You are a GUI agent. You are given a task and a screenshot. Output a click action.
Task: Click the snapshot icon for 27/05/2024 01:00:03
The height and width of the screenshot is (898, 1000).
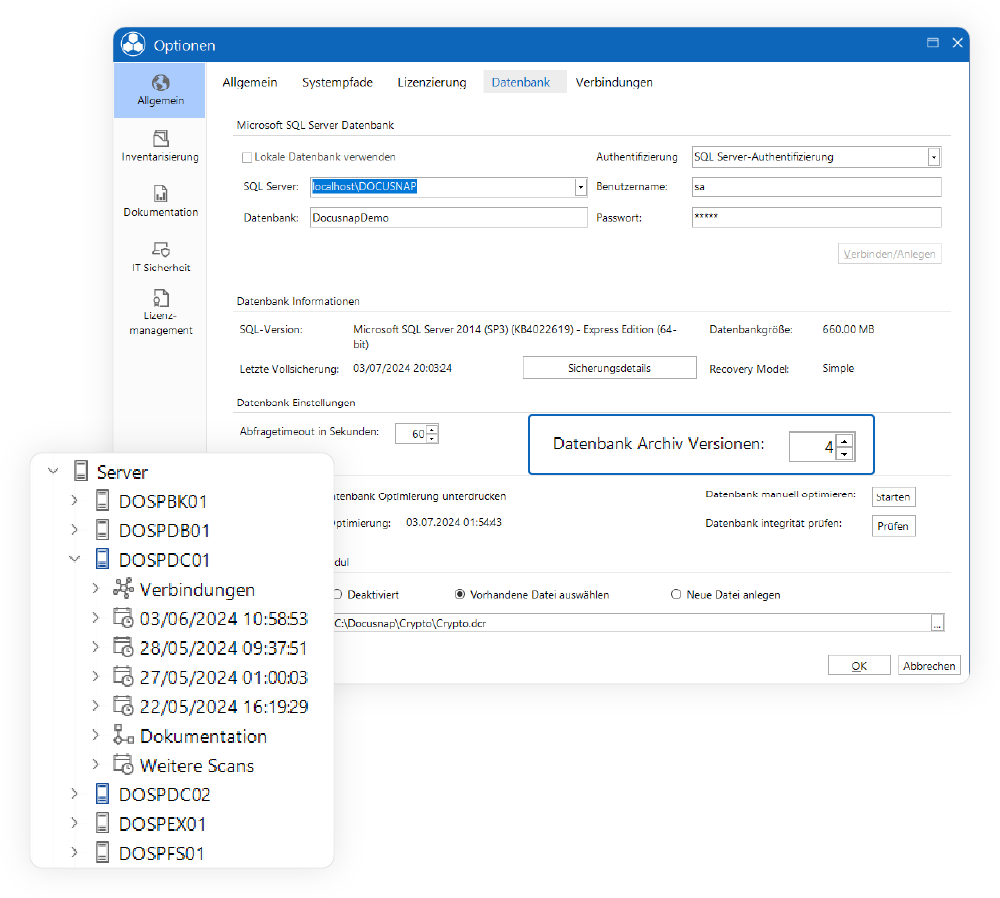pos(123,676)
